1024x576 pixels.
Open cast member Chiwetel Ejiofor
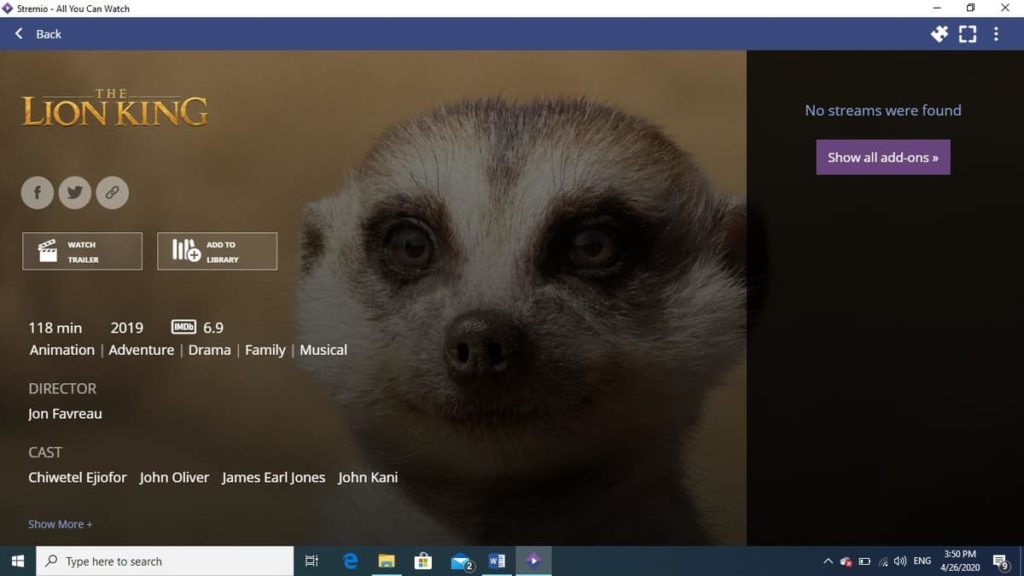click(78, 477)
